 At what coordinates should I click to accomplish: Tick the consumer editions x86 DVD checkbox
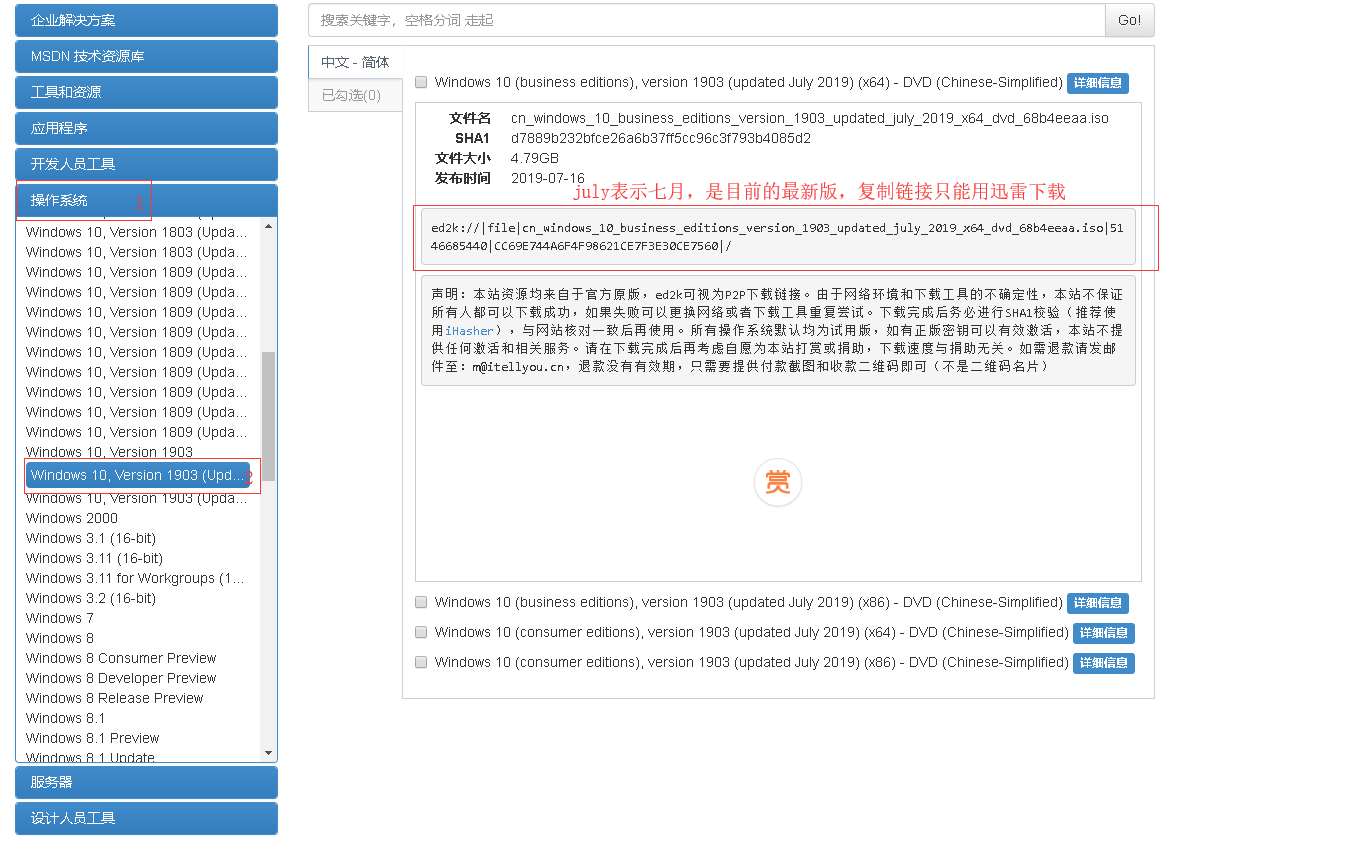coord(421,662)
